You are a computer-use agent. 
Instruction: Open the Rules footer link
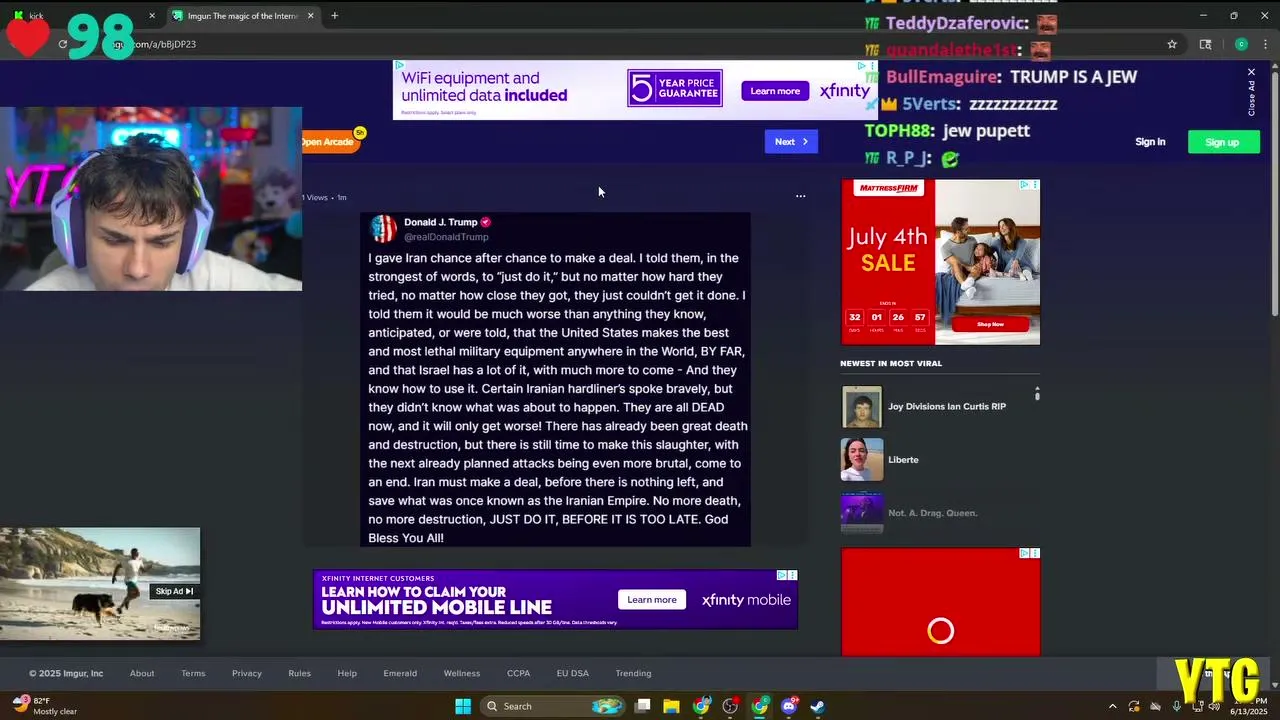pos(300,673)
